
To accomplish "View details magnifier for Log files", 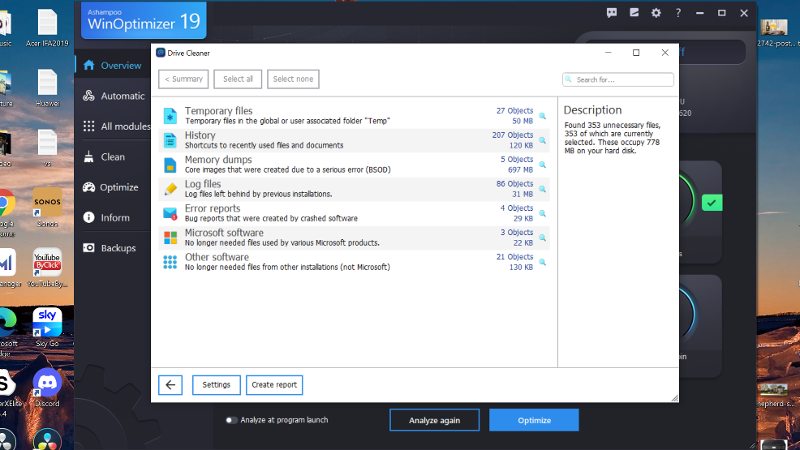I will point(542,189).
